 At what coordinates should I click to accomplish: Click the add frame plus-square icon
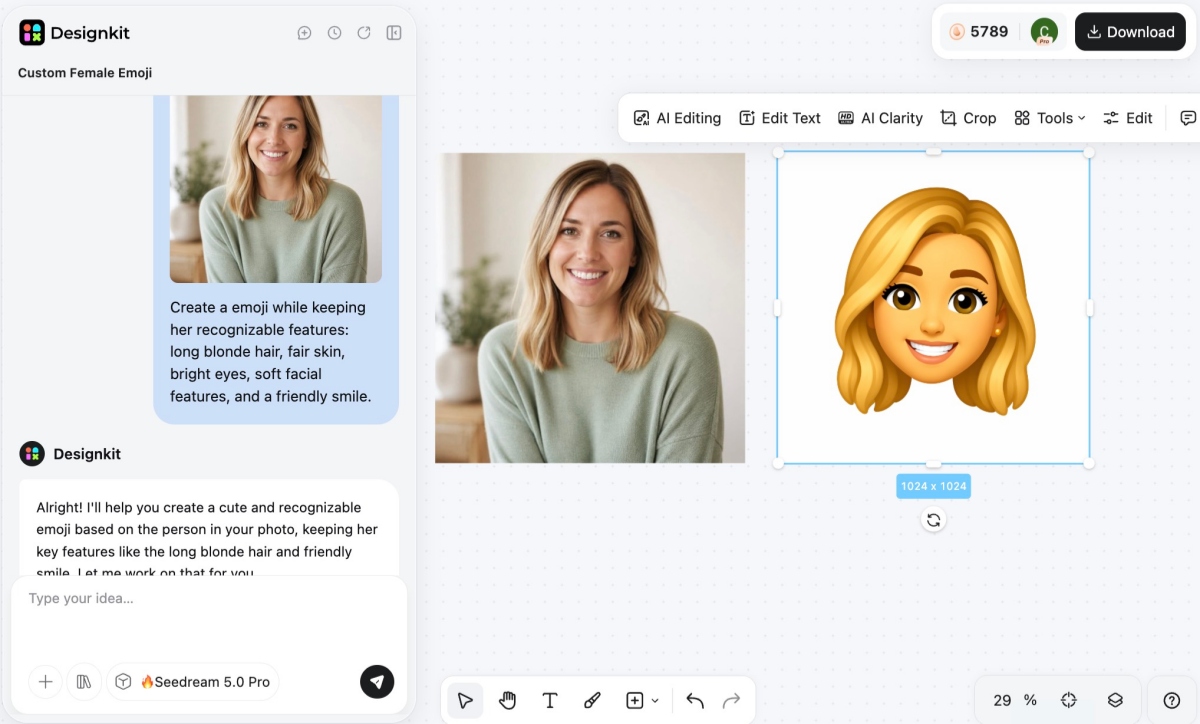[x=635, y=701]
